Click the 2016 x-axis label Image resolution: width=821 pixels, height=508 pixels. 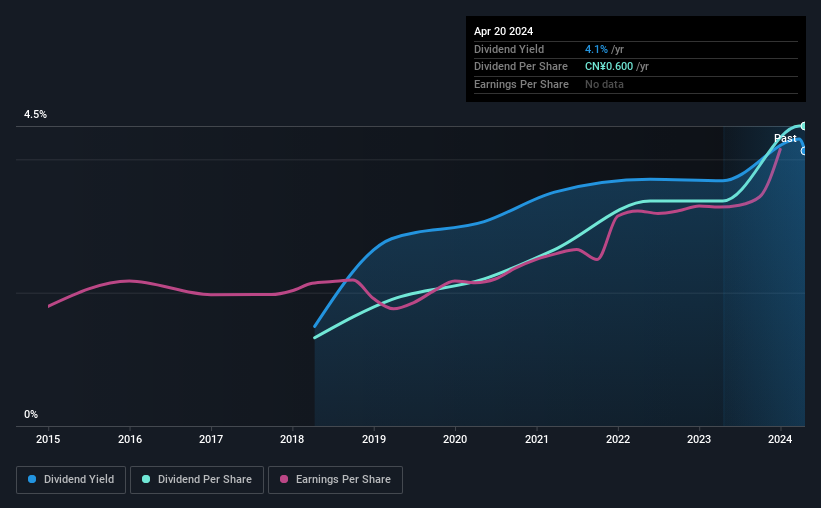pos(130,439)
